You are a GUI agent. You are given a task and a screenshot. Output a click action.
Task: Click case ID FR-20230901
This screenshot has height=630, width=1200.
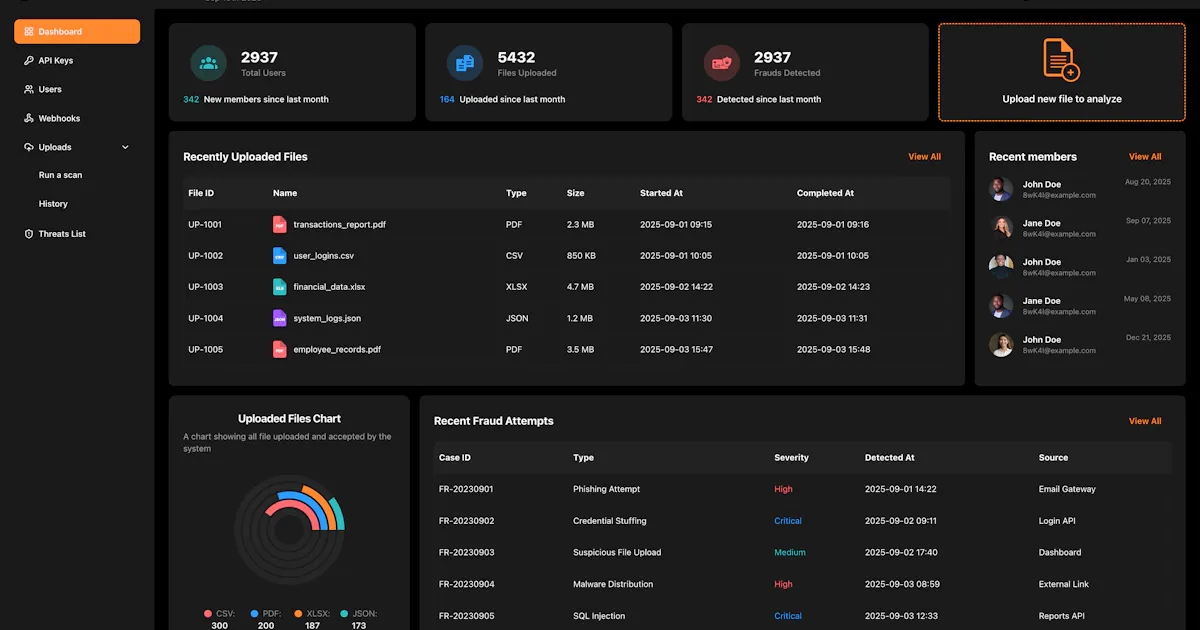pyautogui.click(x=466, y=489)
